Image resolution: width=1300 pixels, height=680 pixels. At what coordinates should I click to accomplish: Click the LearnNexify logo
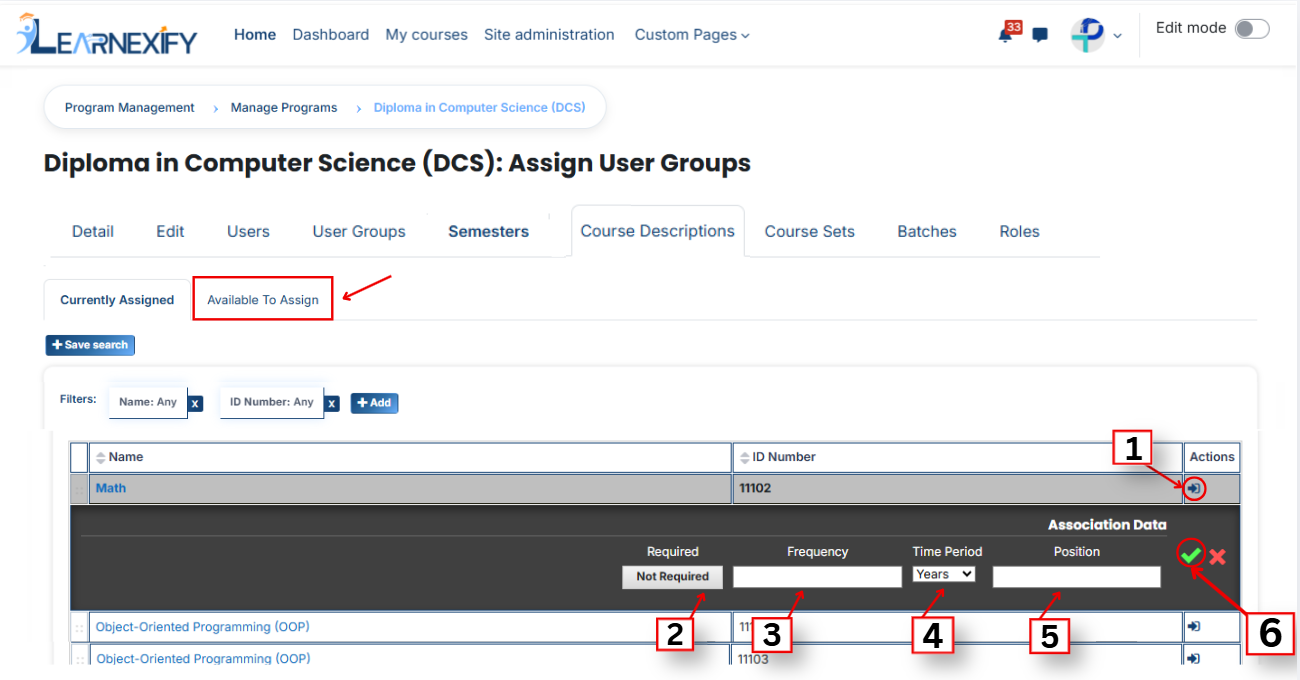pyautogui.click(x=107, y=35)
